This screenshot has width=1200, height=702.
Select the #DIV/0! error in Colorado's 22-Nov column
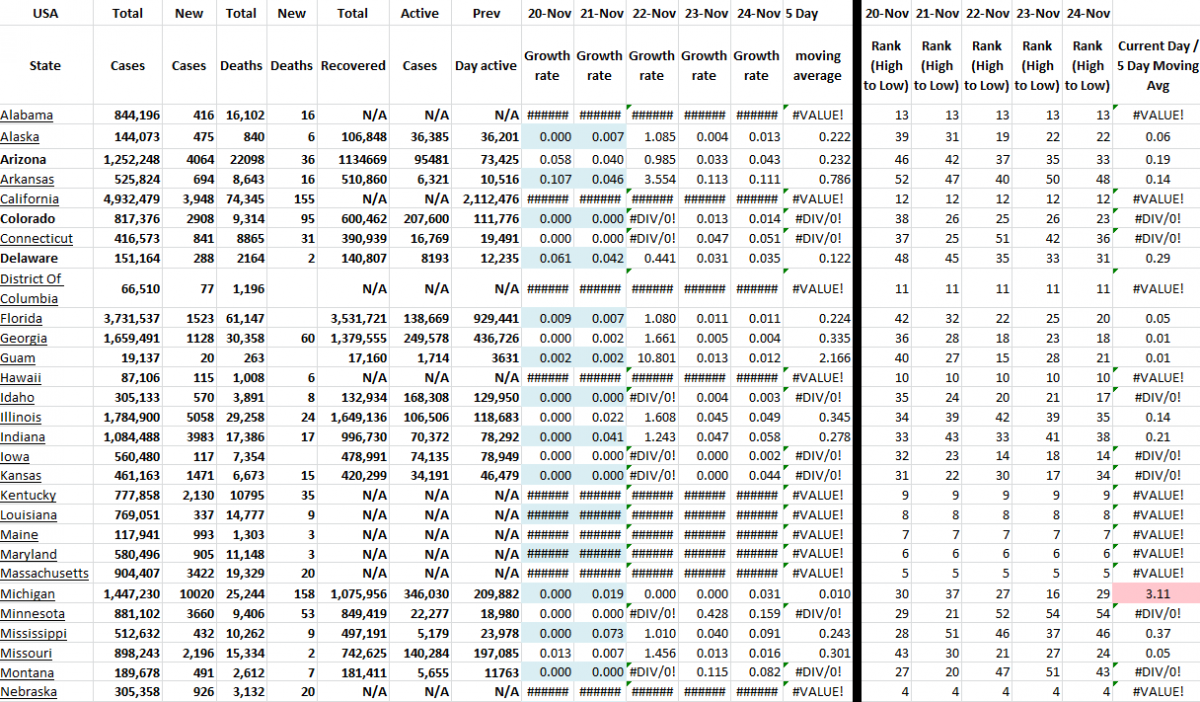click(x=651, y=218)
